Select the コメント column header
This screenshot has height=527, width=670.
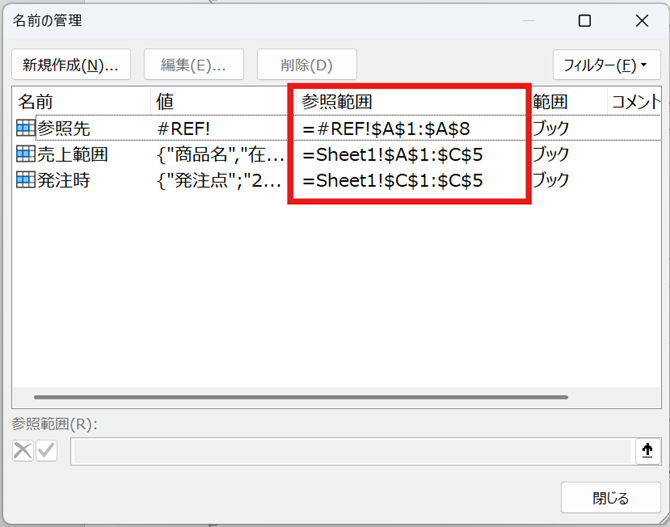tap(634, 102)
